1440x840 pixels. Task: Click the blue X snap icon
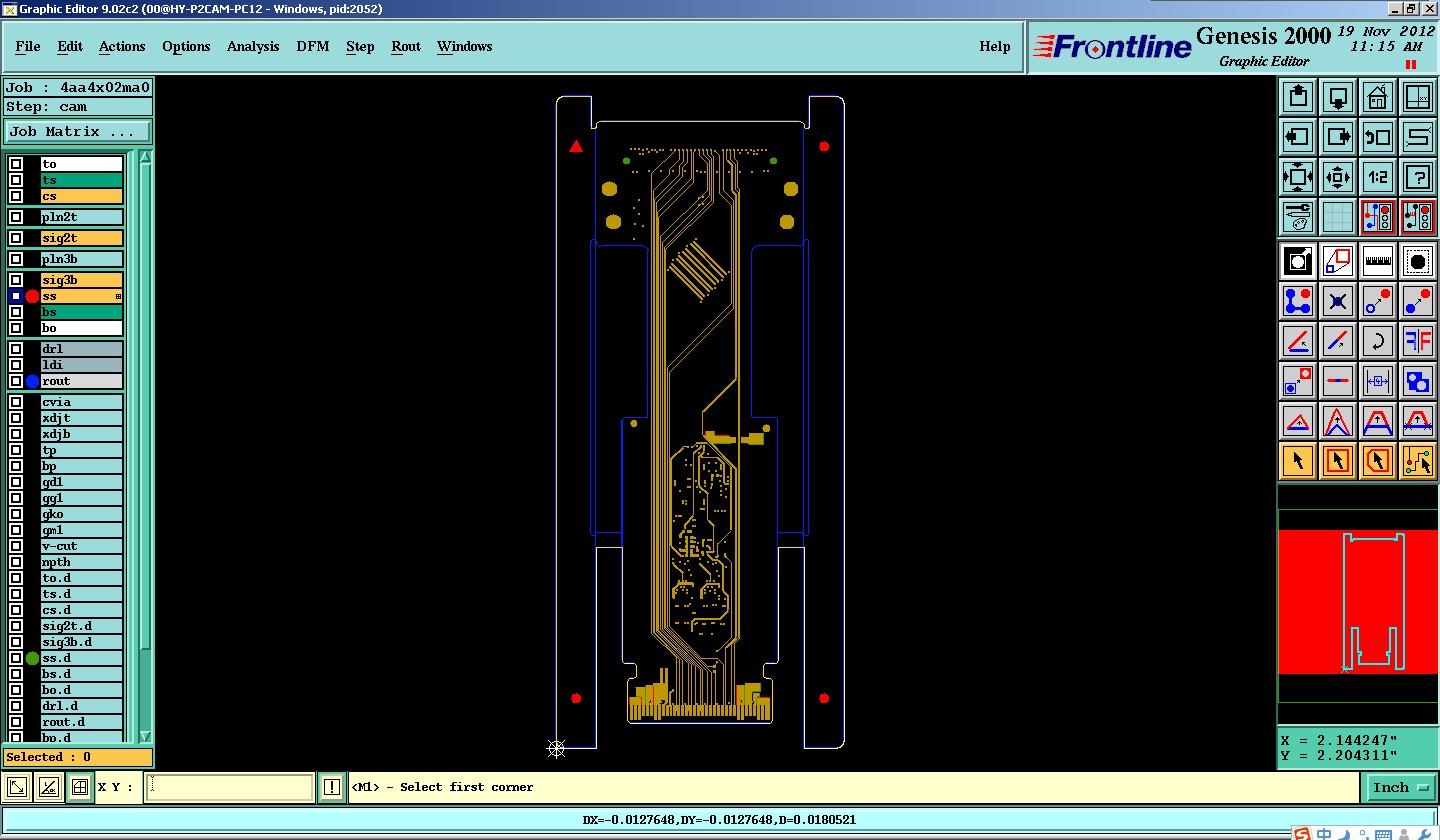point(1338,301)
